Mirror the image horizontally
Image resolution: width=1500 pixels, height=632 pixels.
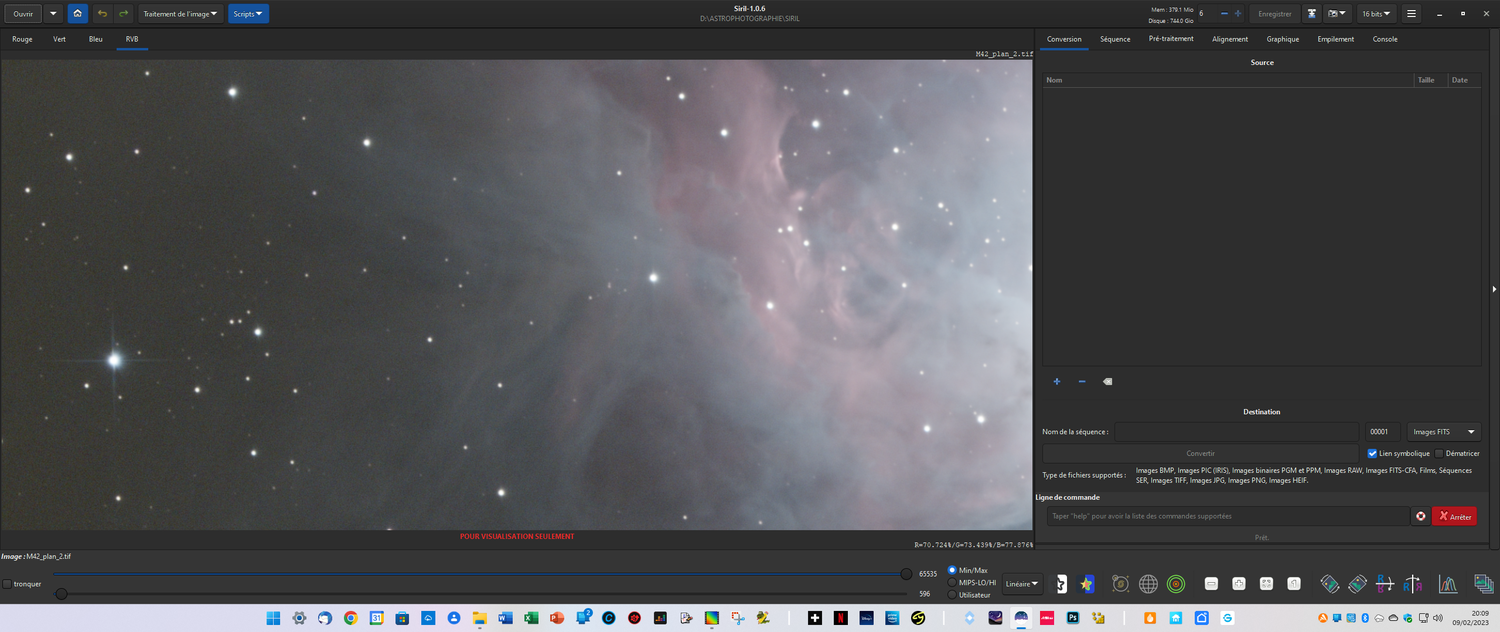click(x=1413, y=583)
